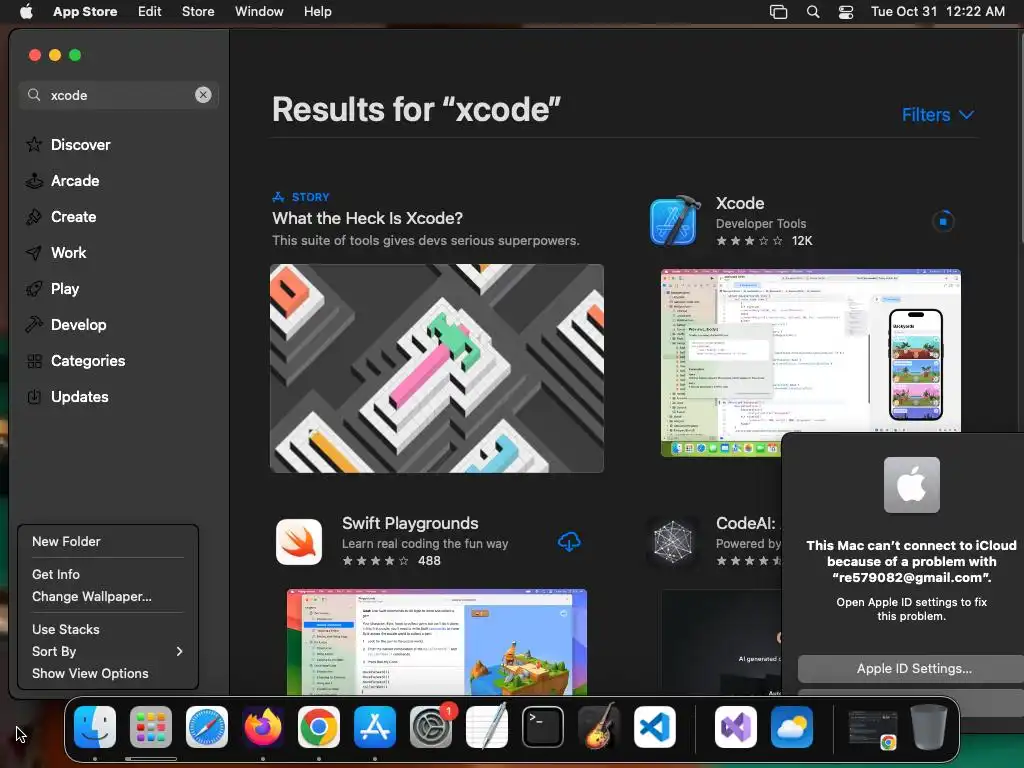Open Launchpad in the Dock

coord(151,727)
